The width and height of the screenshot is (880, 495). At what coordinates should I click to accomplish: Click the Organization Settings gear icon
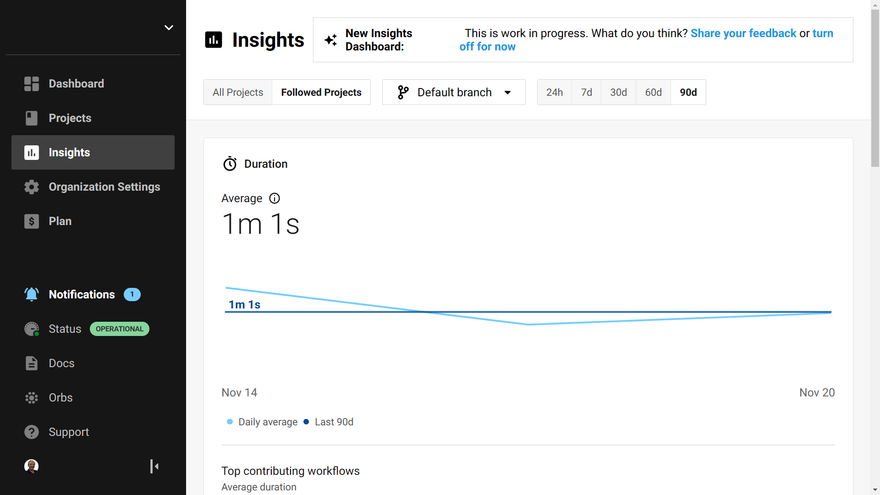point(31,187)
